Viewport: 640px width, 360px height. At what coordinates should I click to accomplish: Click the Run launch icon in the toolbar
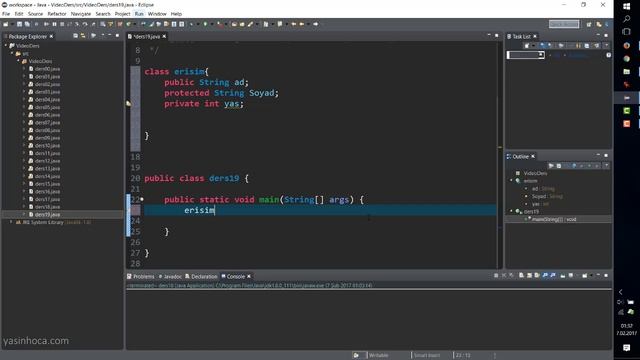coord(205,24)
